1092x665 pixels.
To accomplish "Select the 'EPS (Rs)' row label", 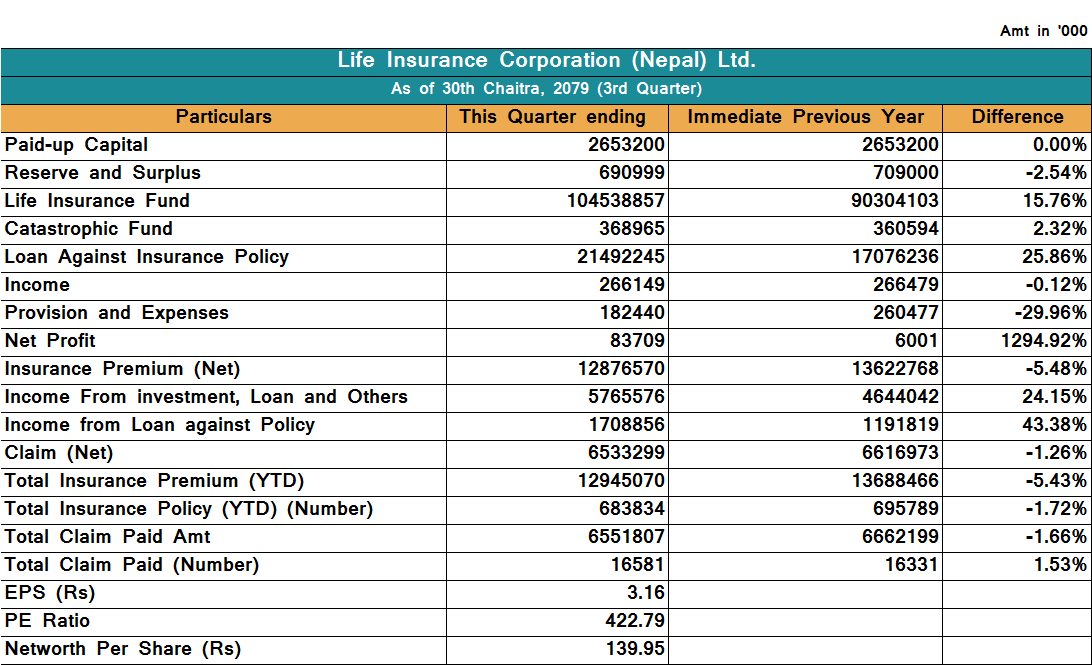I will click(x=50, y=593).
